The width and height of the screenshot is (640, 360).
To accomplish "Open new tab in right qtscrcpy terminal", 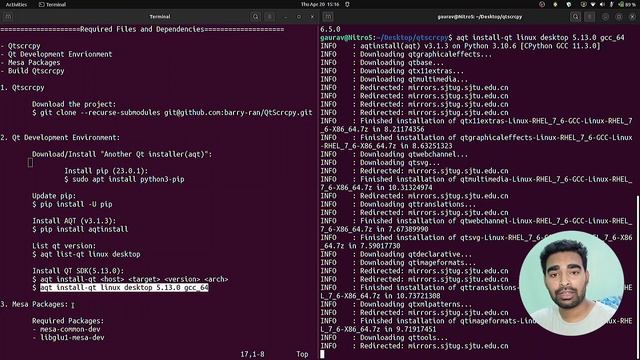I will [328, 17].
